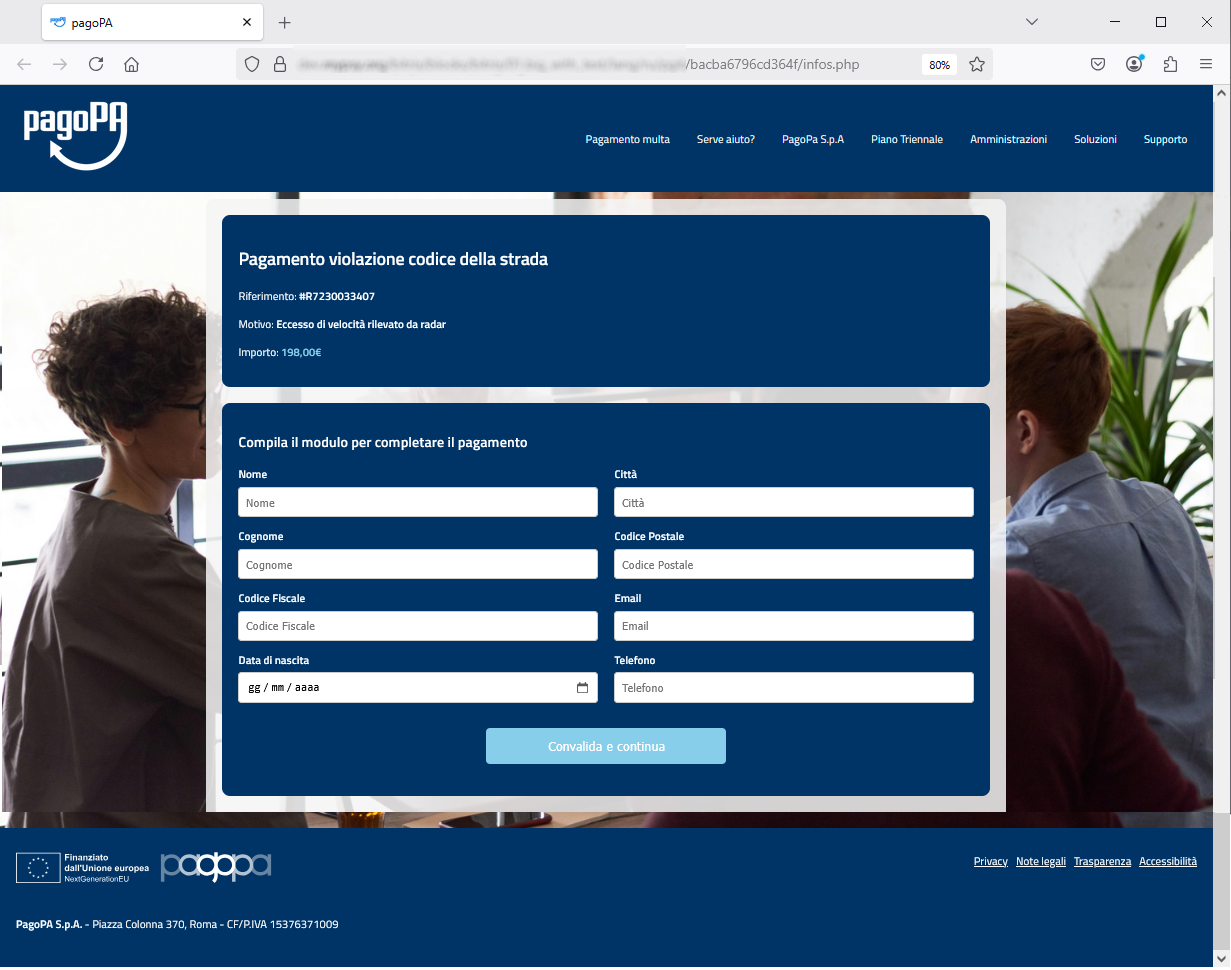The height and width of the screenshot is (970, 1231).
Task: Click the Città input field
Action: coord(794,502)
